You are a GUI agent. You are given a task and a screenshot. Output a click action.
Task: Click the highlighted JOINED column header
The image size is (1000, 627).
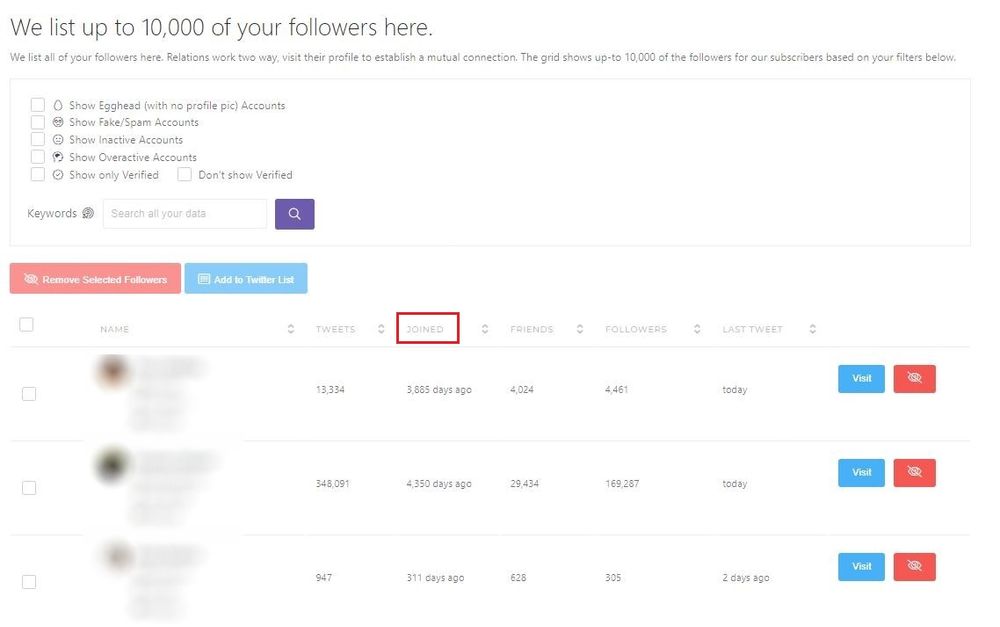click(428, 328)
